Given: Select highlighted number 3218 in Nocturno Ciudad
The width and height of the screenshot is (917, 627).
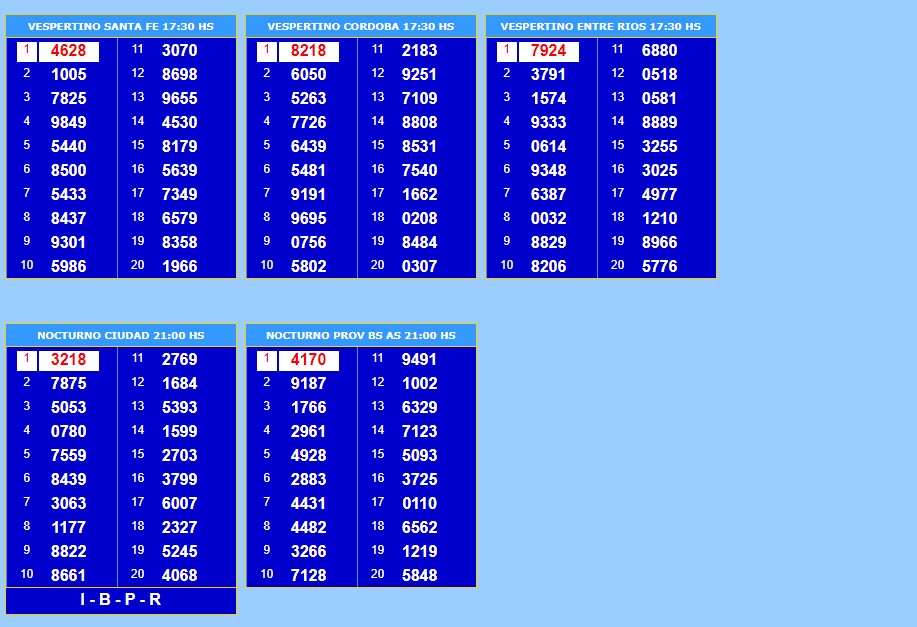Looking at the screenshot, I should [68, 360].
